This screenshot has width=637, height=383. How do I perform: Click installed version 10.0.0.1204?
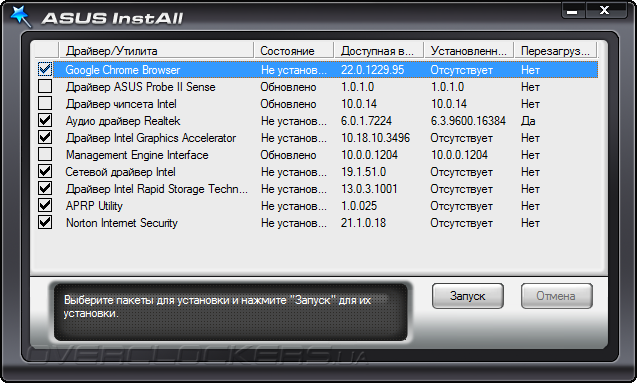[x=459, y=155]
